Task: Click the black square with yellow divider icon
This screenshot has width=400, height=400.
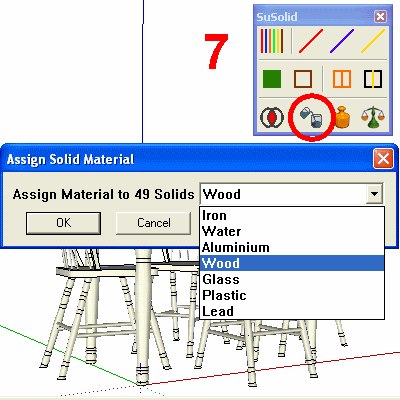Action: [x=373, y=79]
